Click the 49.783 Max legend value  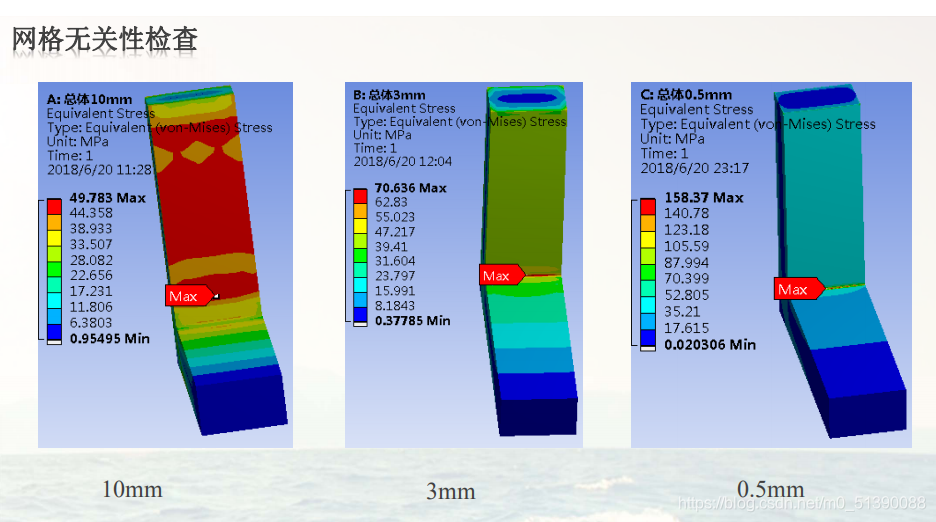pos(107,198)
